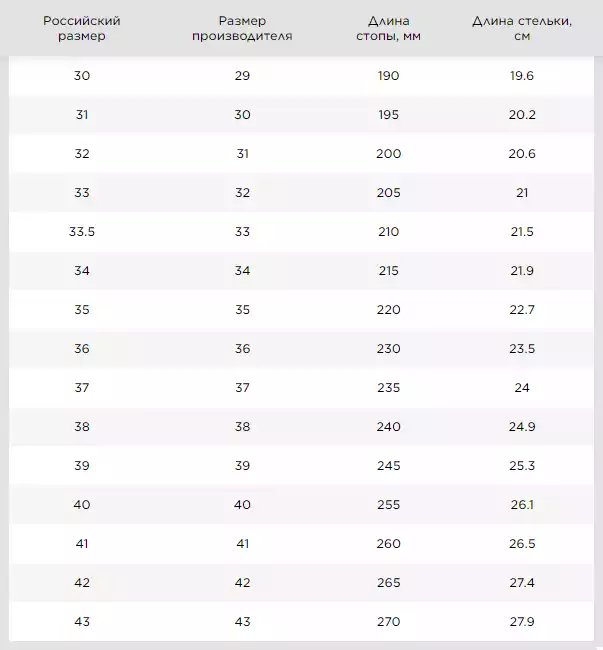This screenshot has width=603, height=650.
Task: Click insole length 20.2 value
Action: (x=522, y=115)
